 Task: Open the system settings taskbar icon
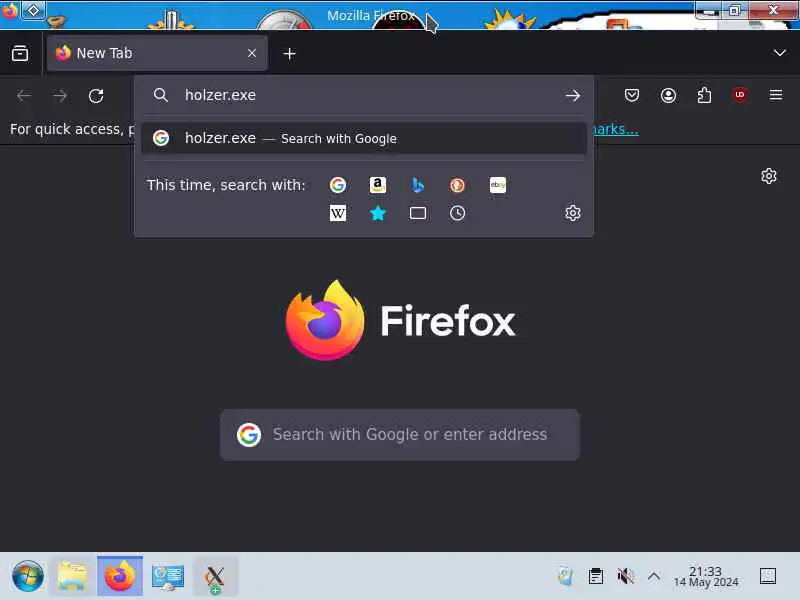167,577
